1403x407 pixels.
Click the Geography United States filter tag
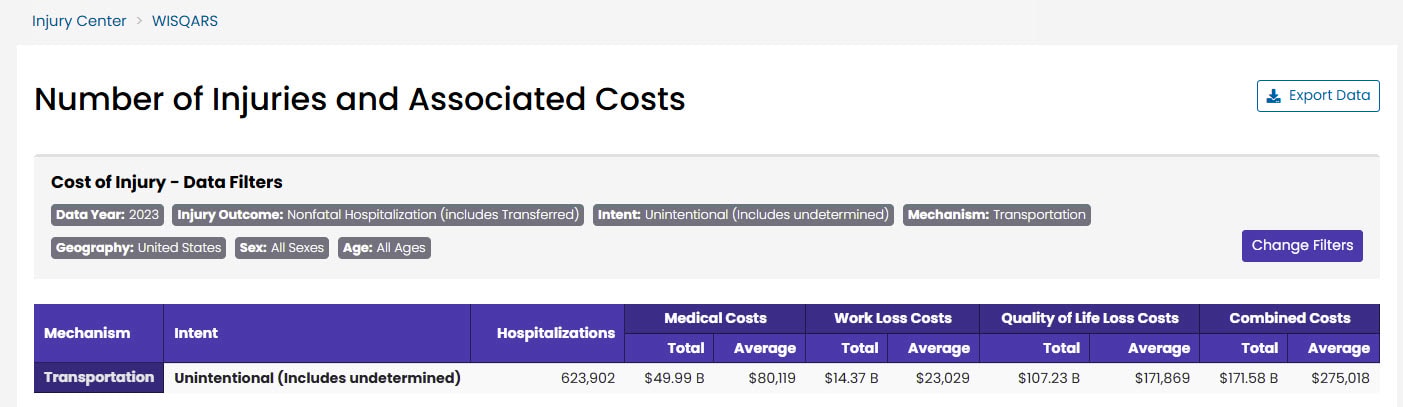139,248
